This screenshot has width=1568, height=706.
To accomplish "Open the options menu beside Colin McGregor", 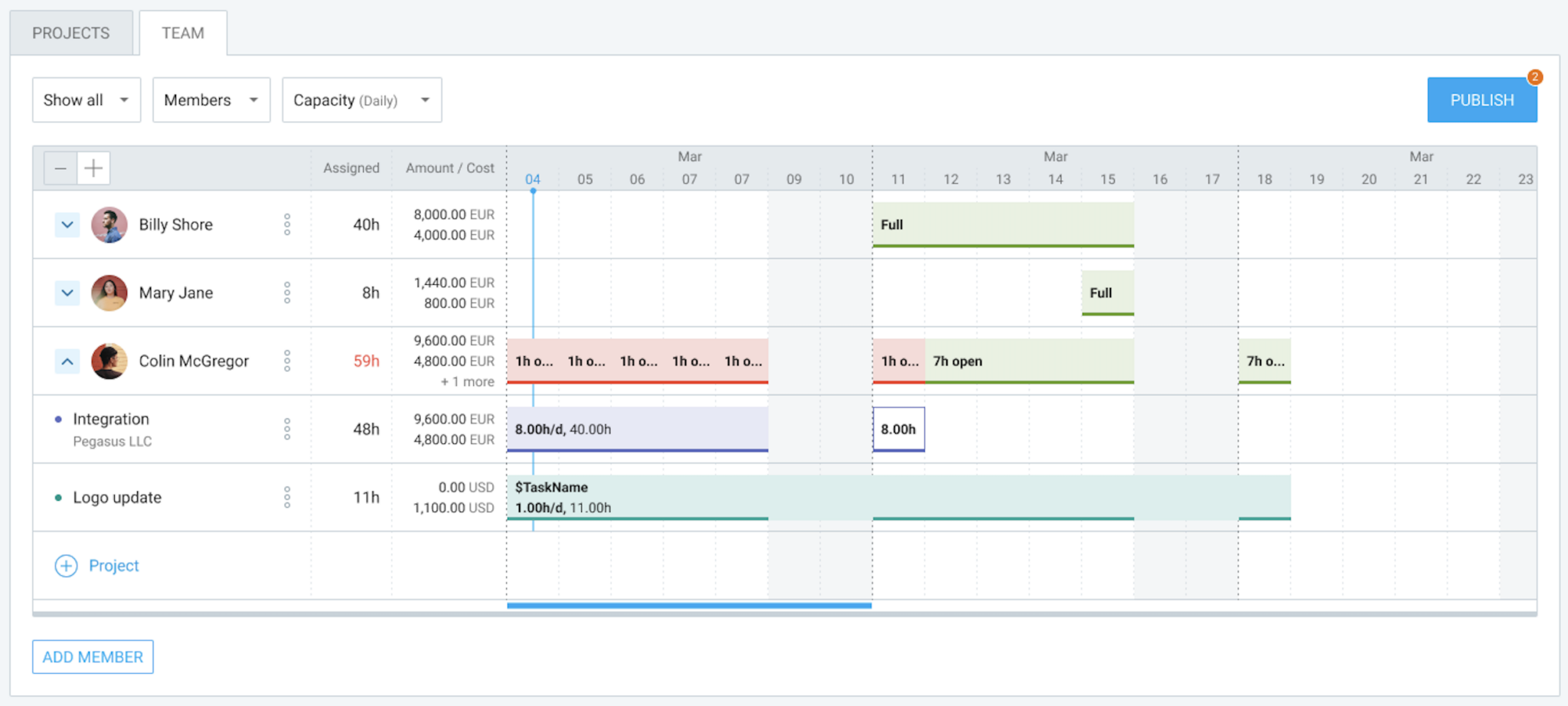I will (287, 361).
